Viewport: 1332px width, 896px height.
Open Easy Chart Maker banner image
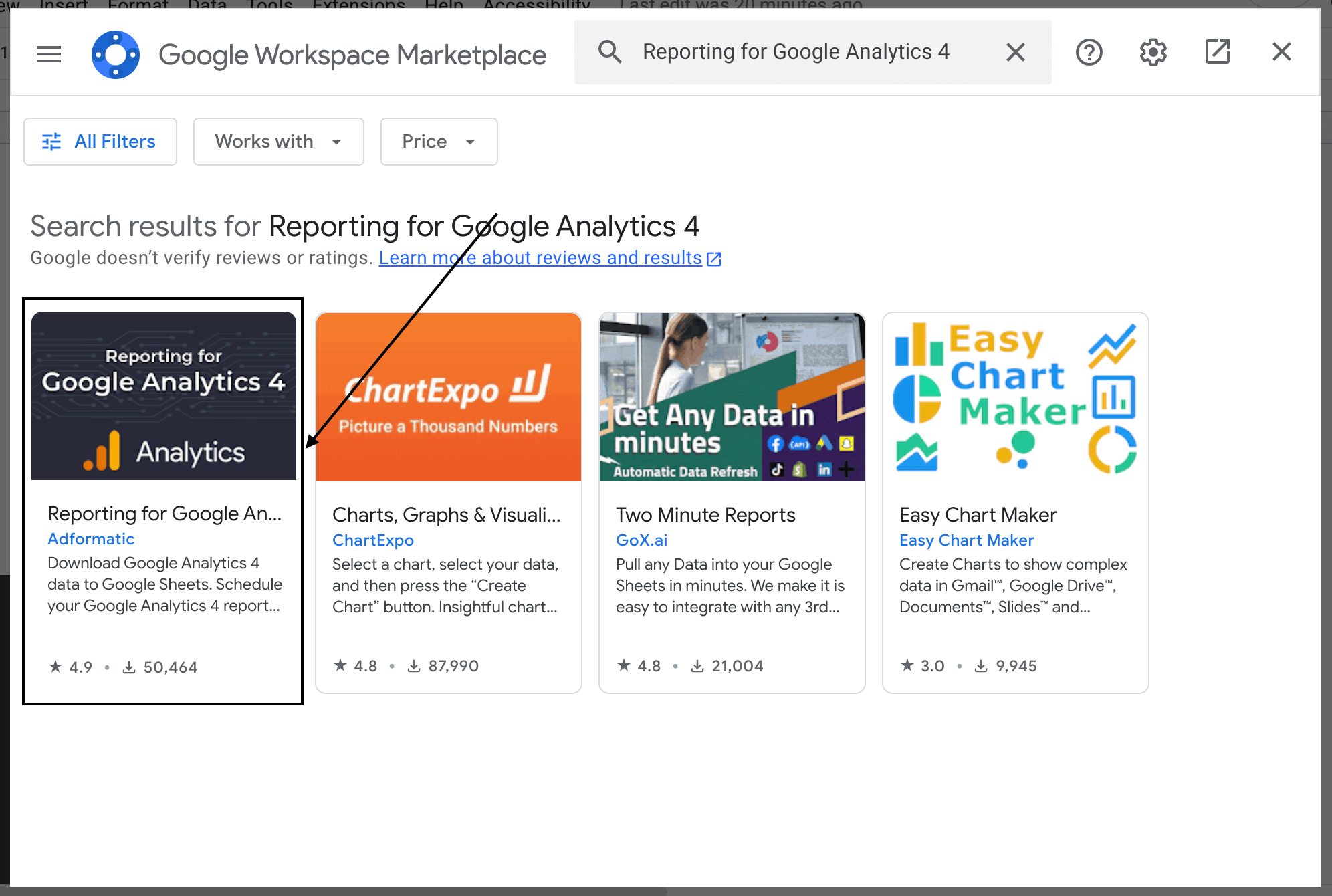coord(1016,397)
